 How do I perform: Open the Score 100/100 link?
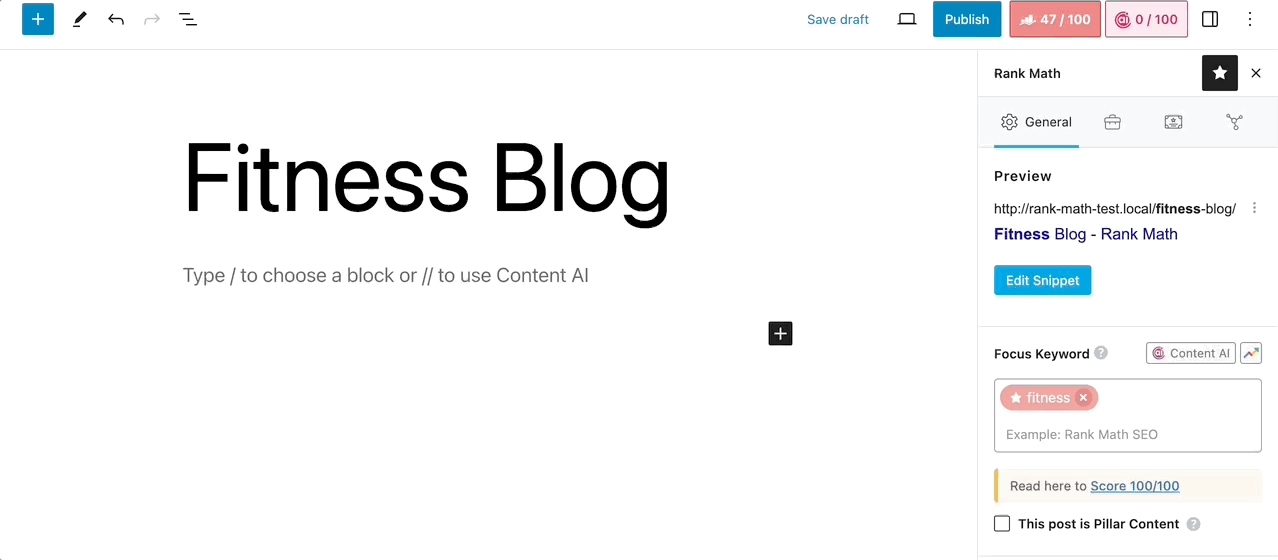pos(1134,486)
